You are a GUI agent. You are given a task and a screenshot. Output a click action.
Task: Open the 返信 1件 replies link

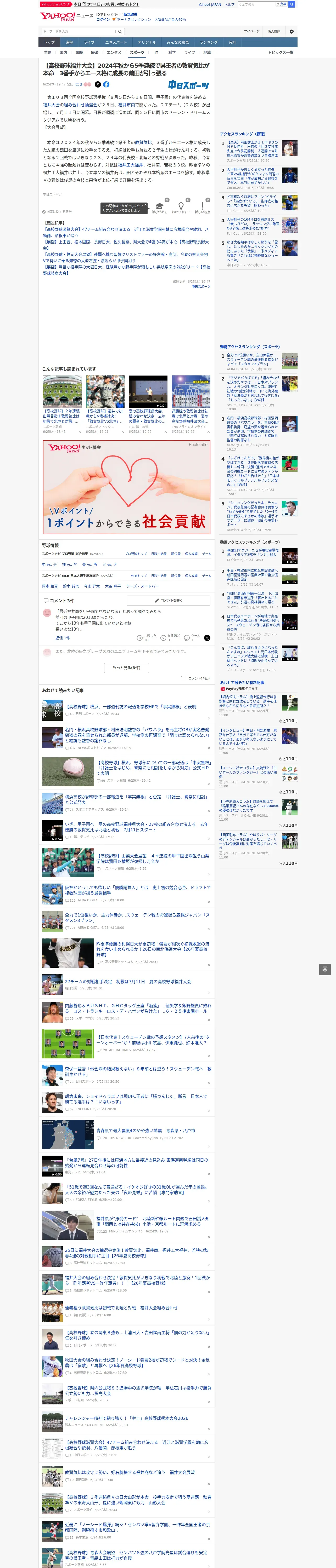click(x=63, y=638)
